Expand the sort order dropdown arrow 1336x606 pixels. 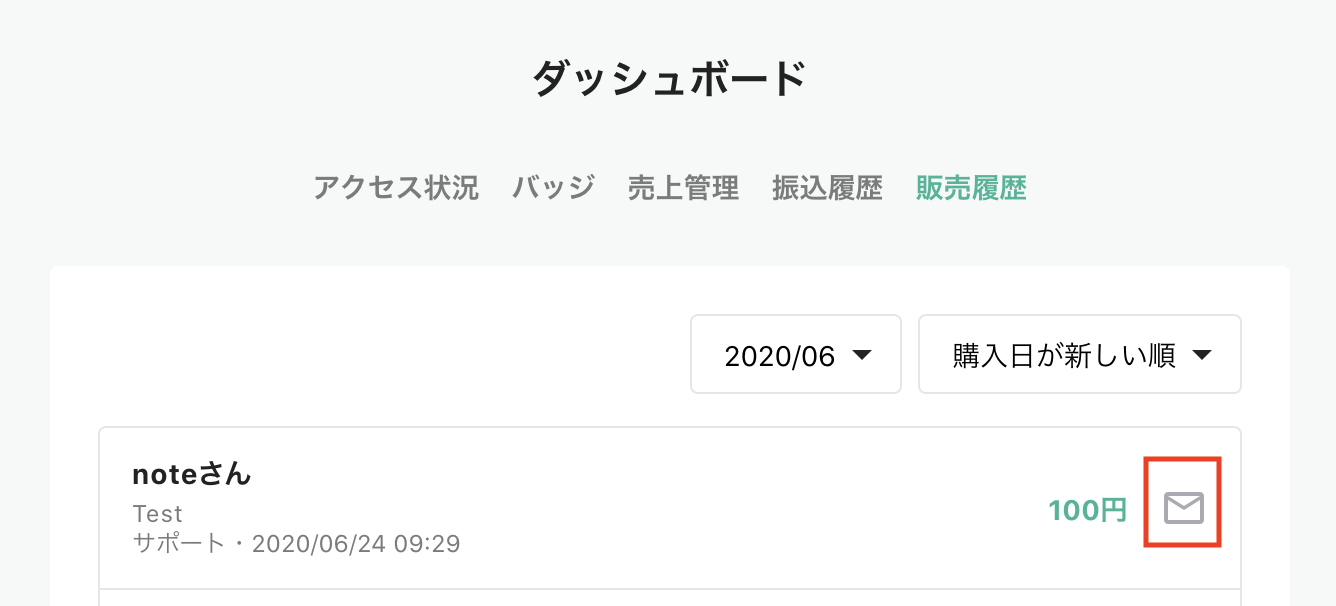click(1201, 354)
